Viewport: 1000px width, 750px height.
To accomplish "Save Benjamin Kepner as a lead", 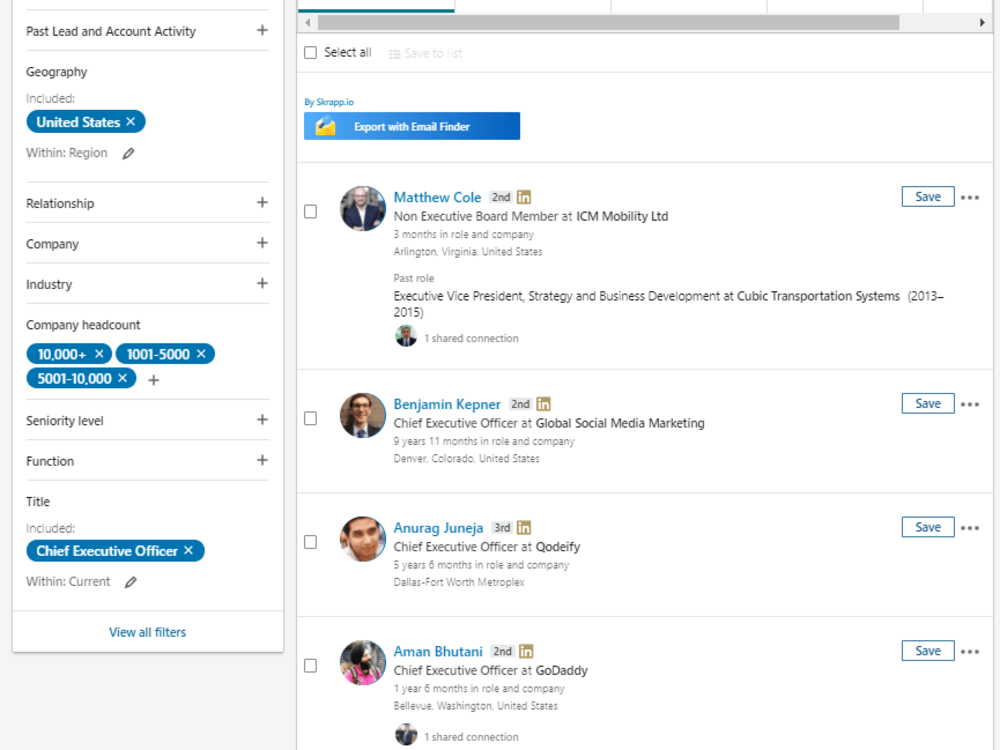I will (x=928, y=404).
